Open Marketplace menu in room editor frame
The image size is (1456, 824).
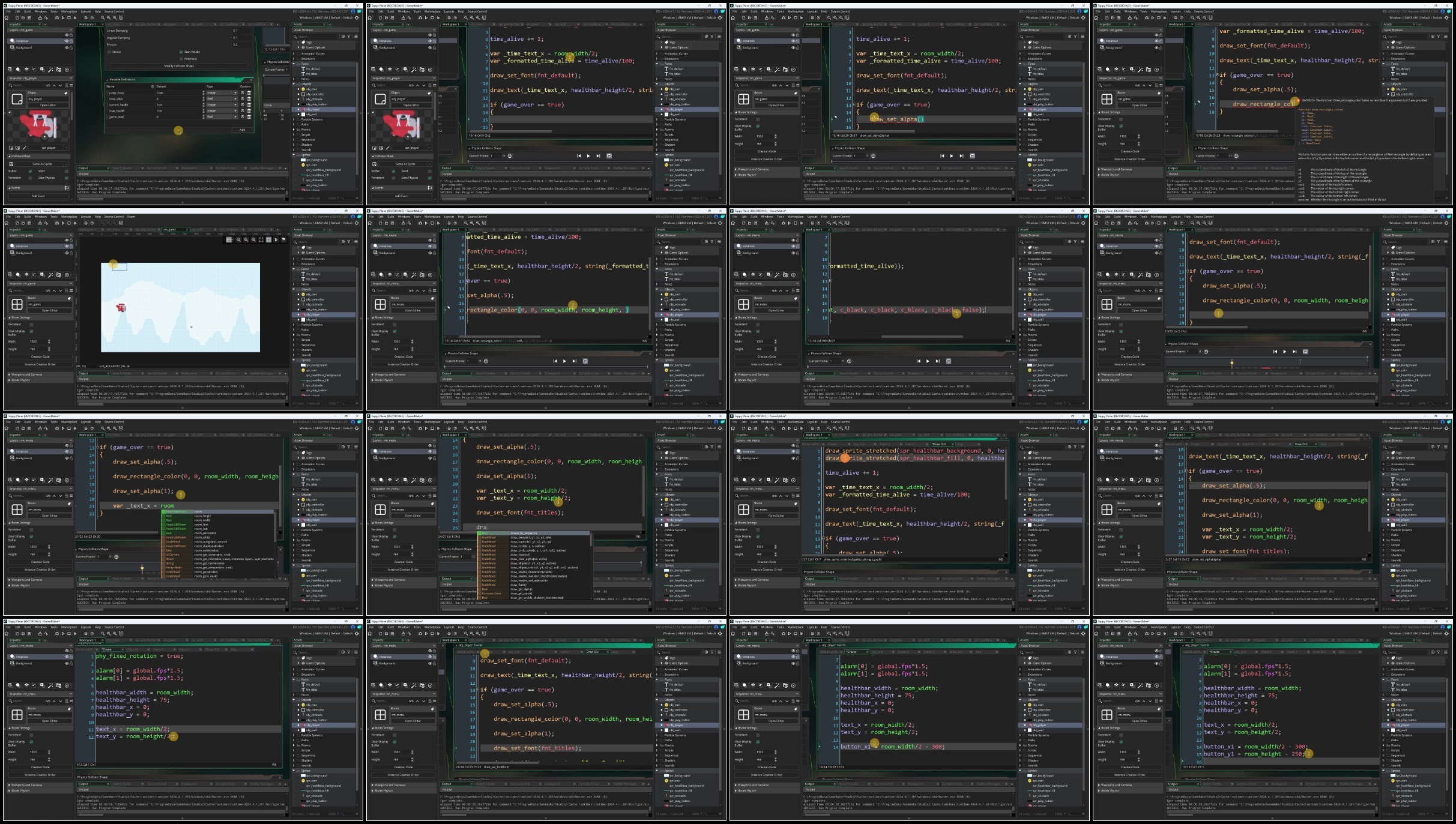[69, 217]
